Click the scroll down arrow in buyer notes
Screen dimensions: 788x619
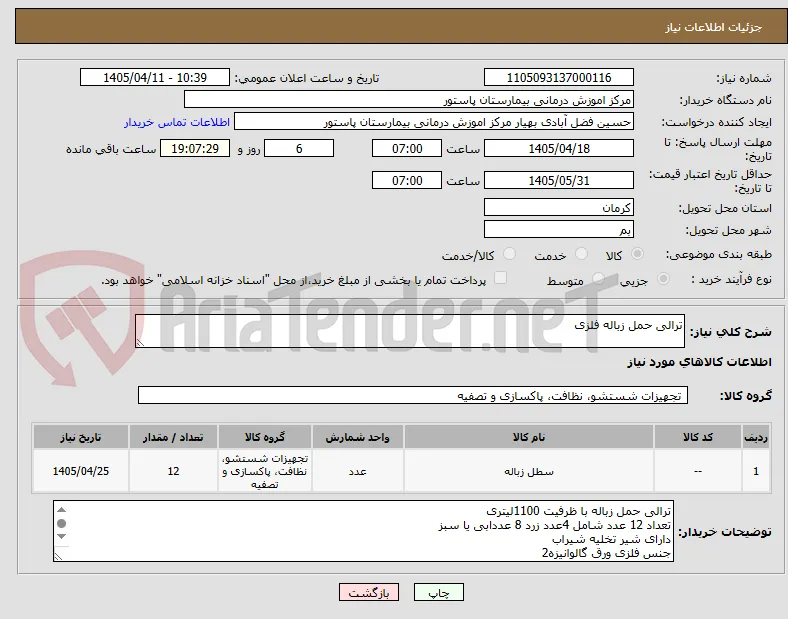pyautogui.click(x=61, y=537)
